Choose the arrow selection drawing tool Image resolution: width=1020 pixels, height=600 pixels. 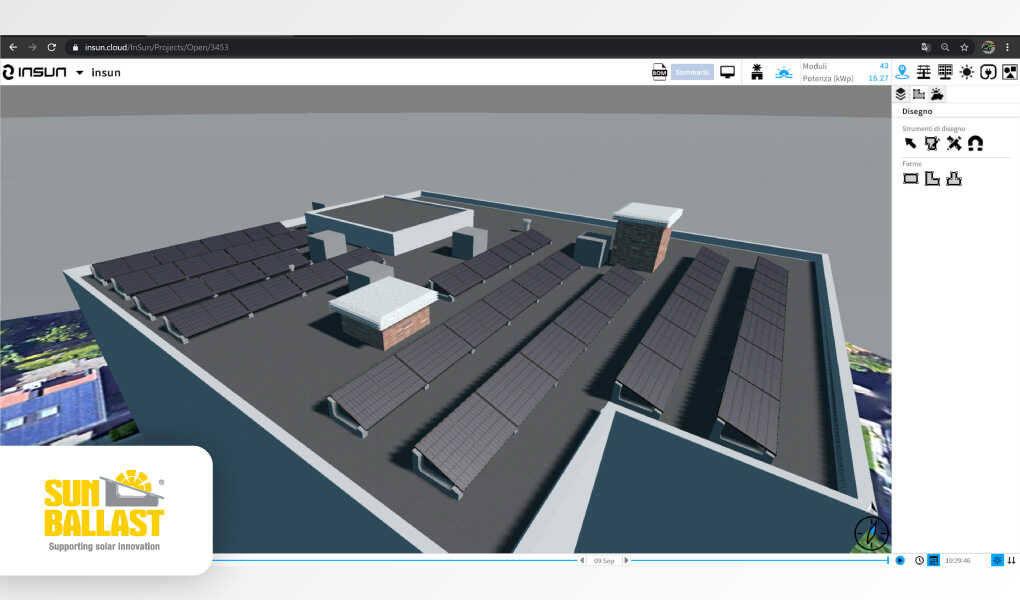(910, 143)
